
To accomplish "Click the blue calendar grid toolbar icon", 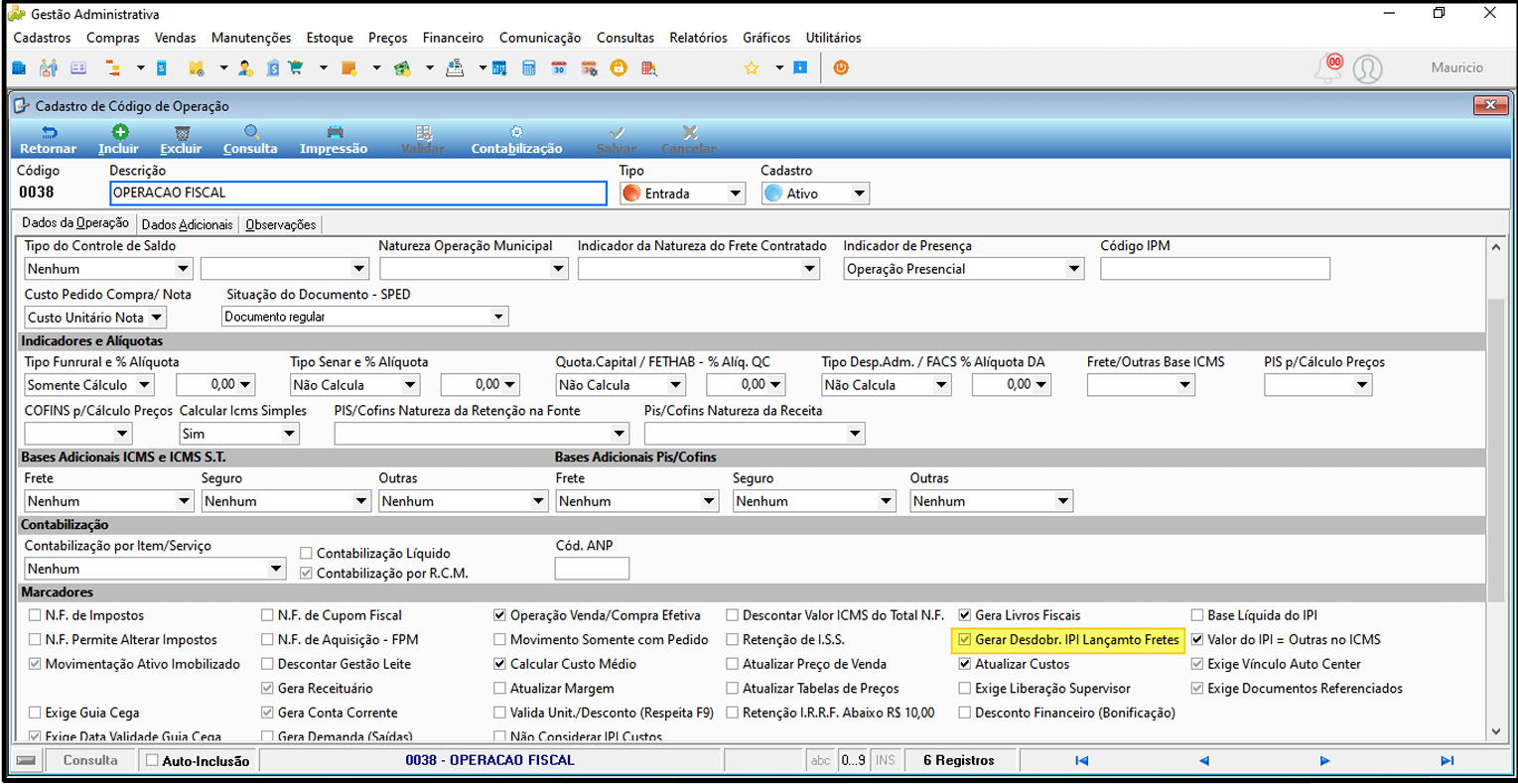I will pos(499,68).
